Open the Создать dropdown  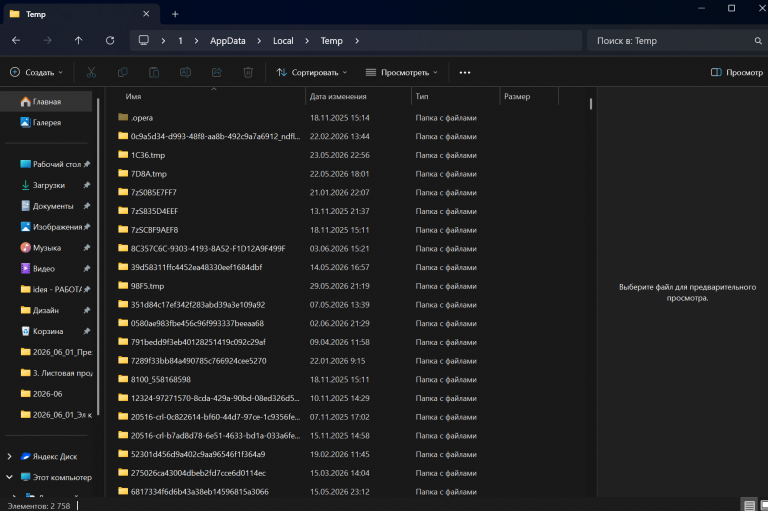coord(37,73)
